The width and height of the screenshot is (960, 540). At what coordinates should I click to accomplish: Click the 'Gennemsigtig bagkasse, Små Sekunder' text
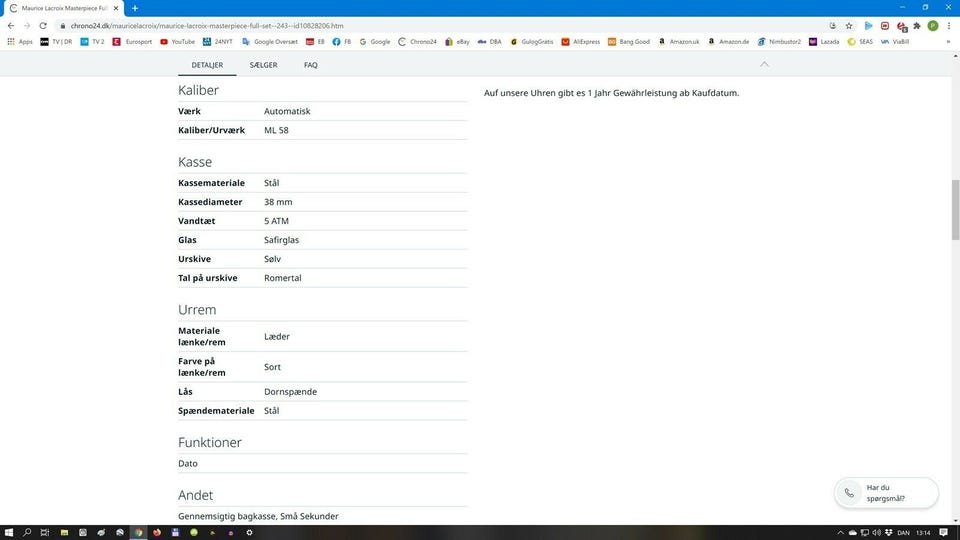pyautogui.click(x=258, y=516)
